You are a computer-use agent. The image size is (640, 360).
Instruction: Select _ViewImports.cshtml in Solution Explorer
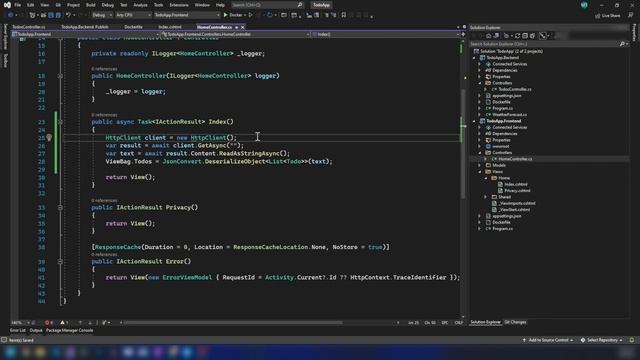[516, 203]
